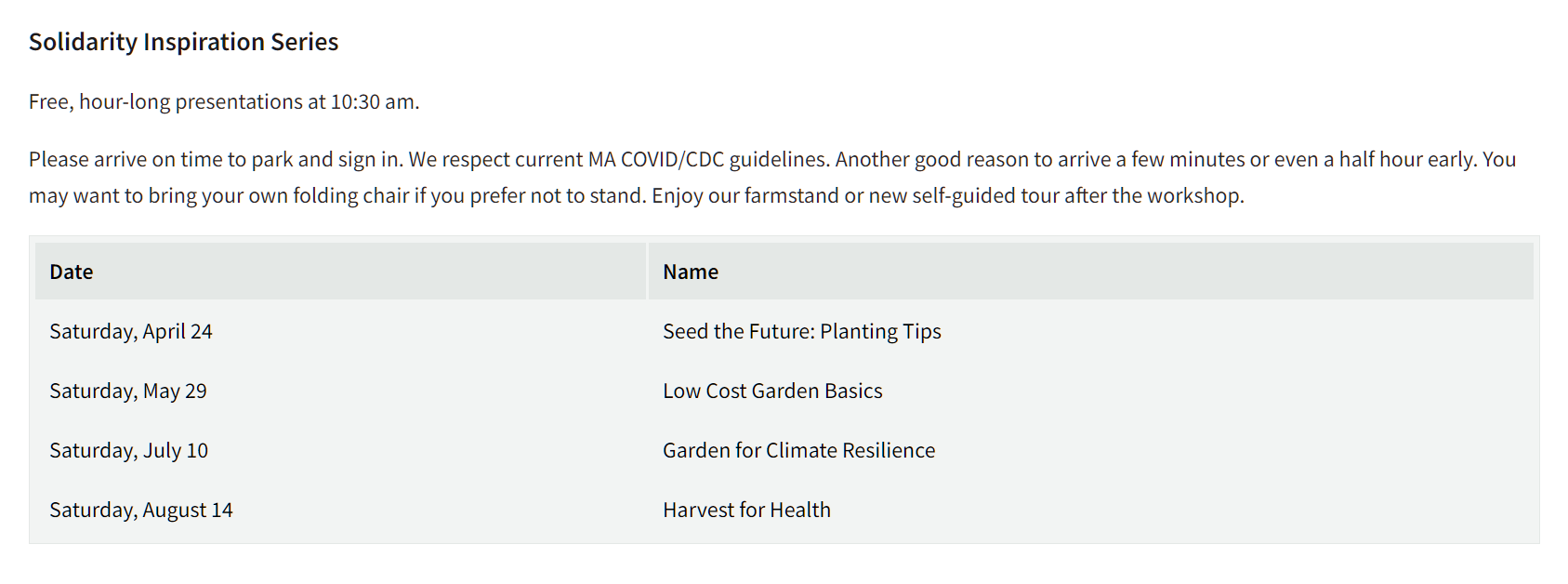Click Garden for Climate Resilience entry
The image size is (1568, 584).
(798, 450)
